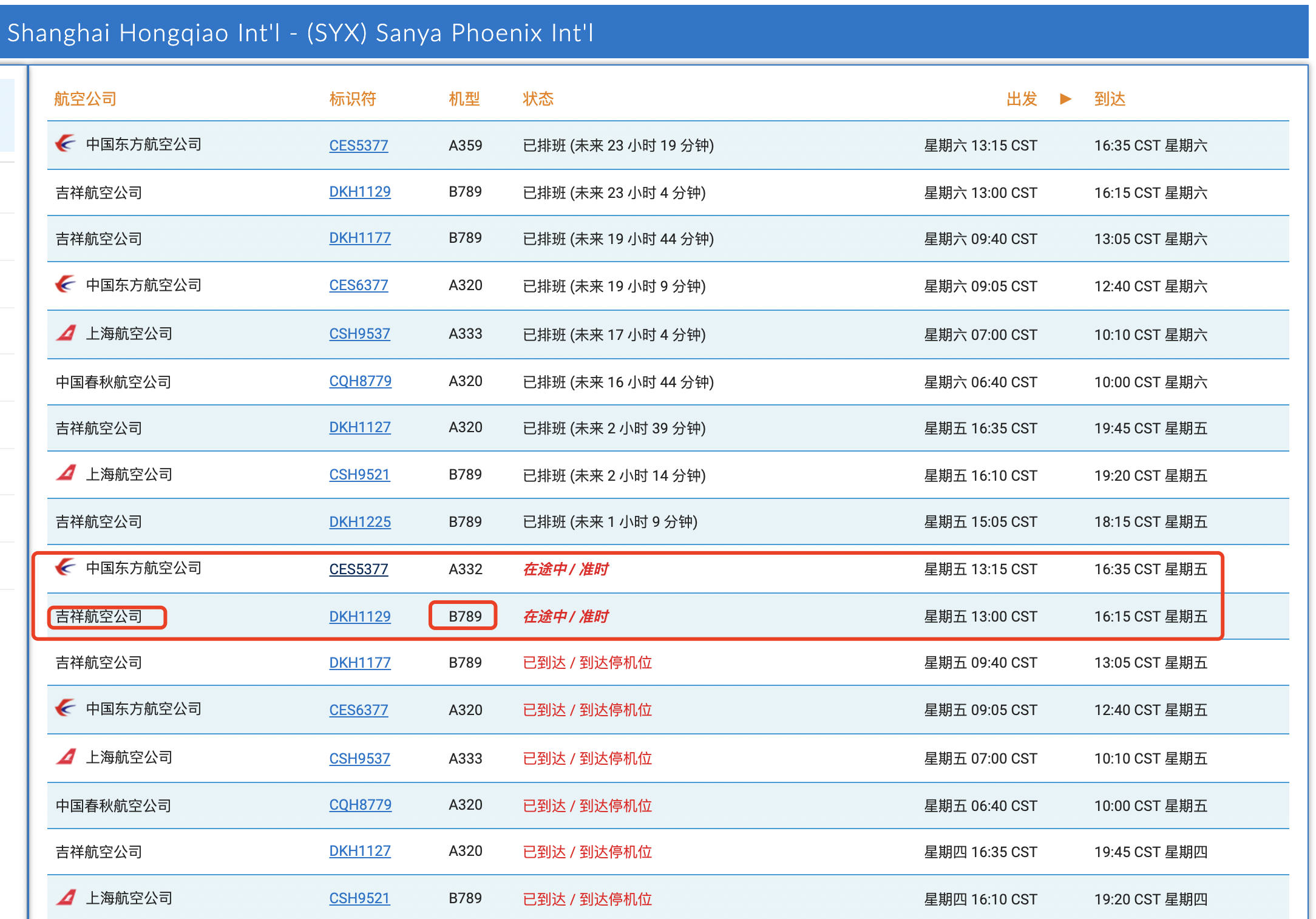Click arrival time 18:15 CST 星期五

click(1151, 522)
